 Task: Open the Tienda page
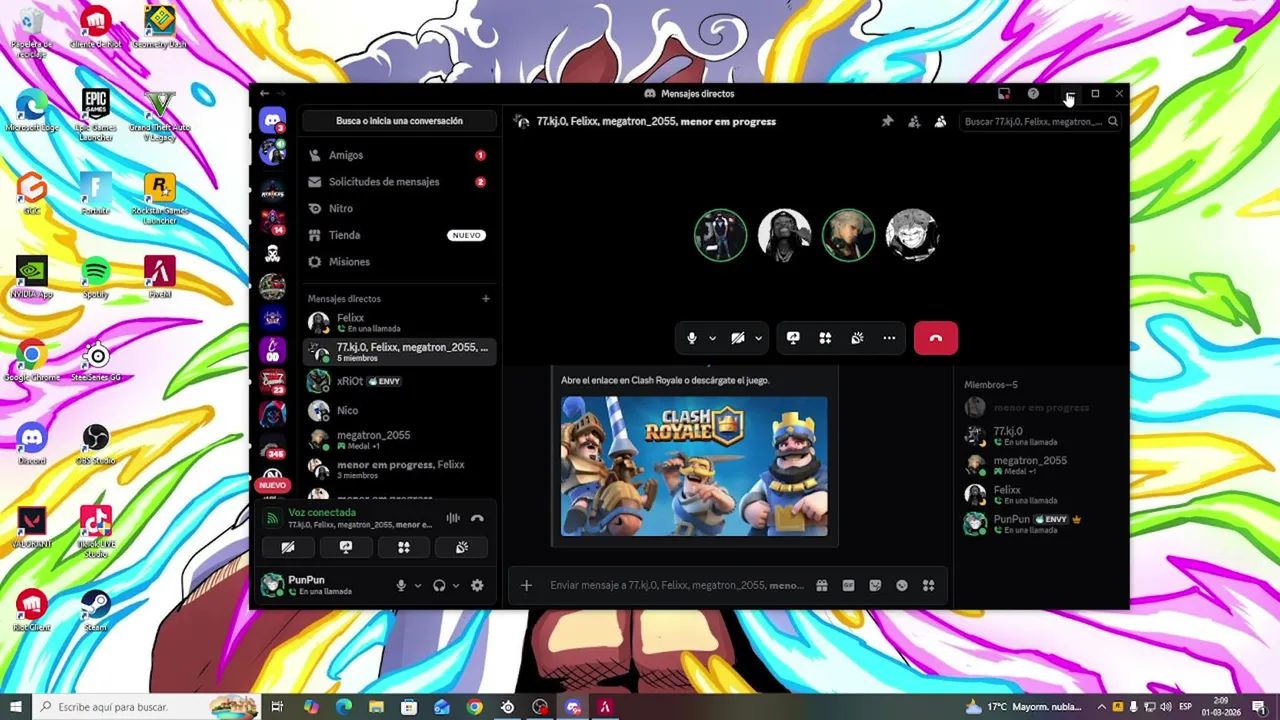click(x=398, y=235)
